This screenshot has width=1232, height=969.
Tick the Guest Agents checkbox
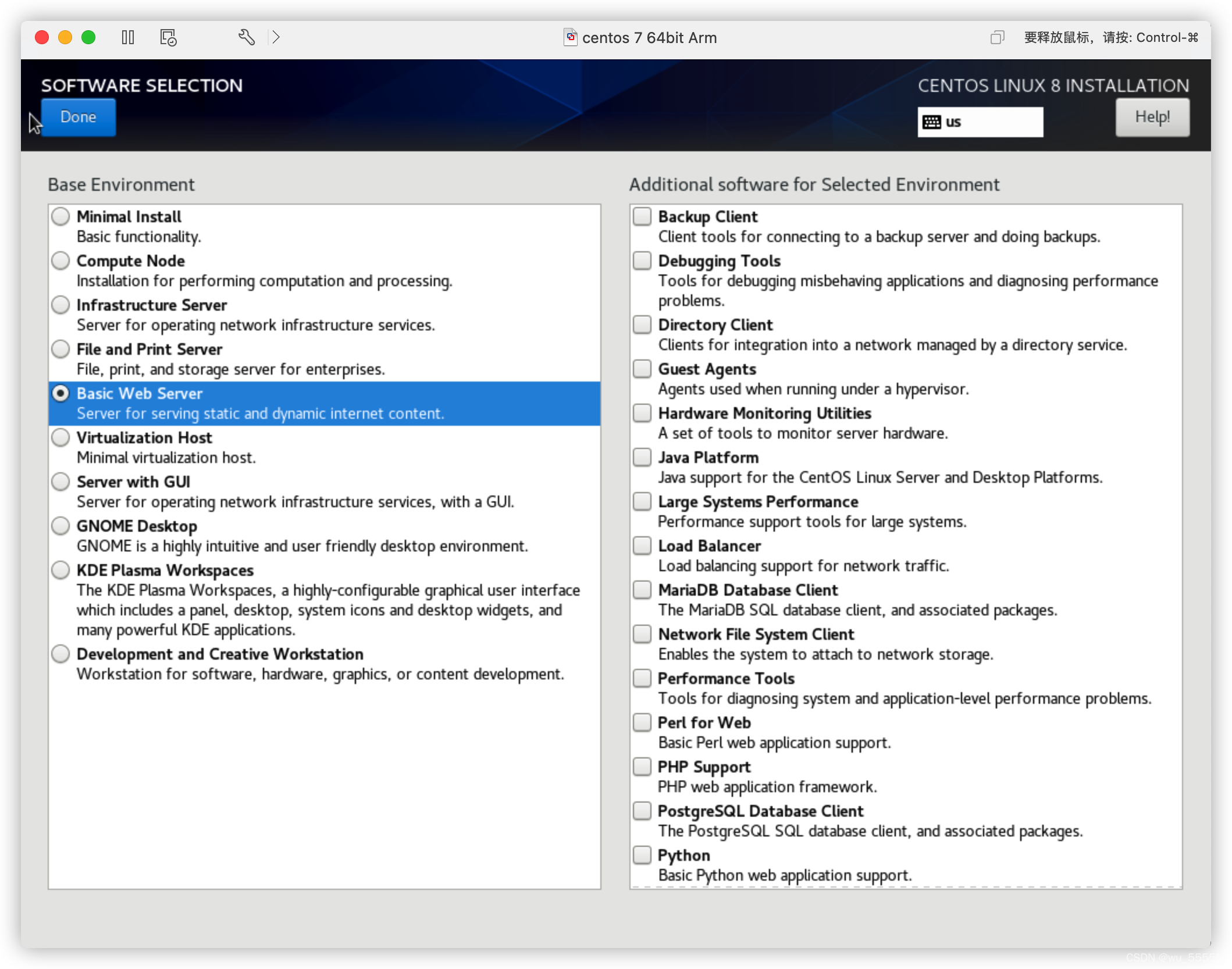[642, 369]
